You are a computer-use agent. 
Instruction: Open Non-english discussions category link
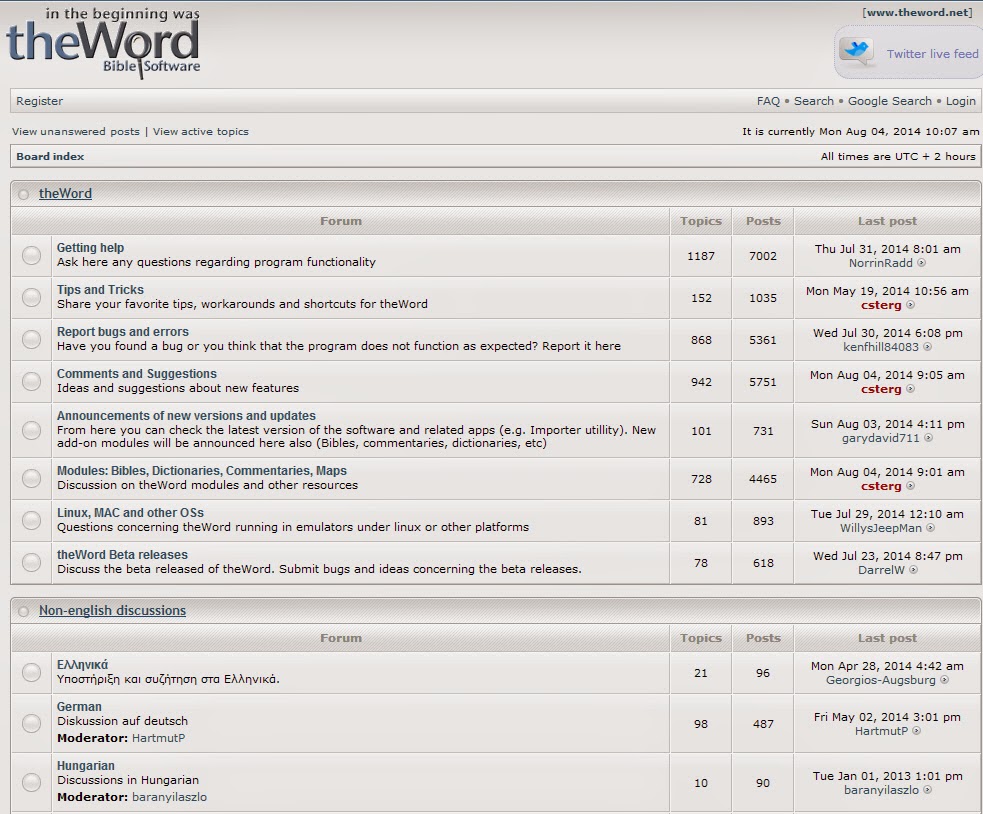(x=112, y=610)
